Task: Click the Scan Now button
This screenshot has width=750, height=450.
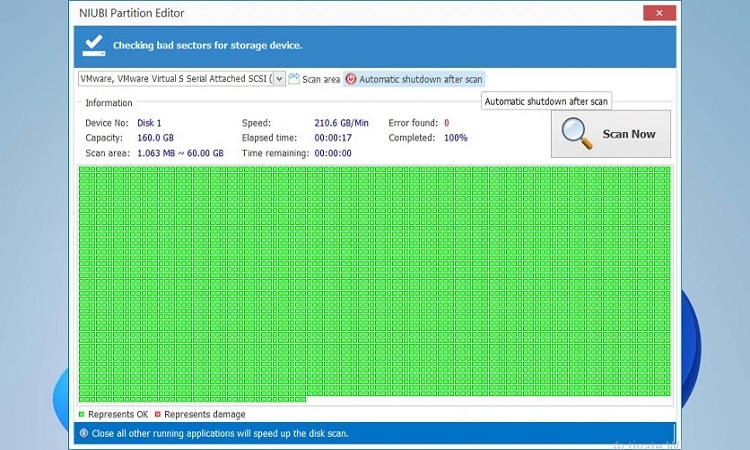Action: click(x=611, y=134)
